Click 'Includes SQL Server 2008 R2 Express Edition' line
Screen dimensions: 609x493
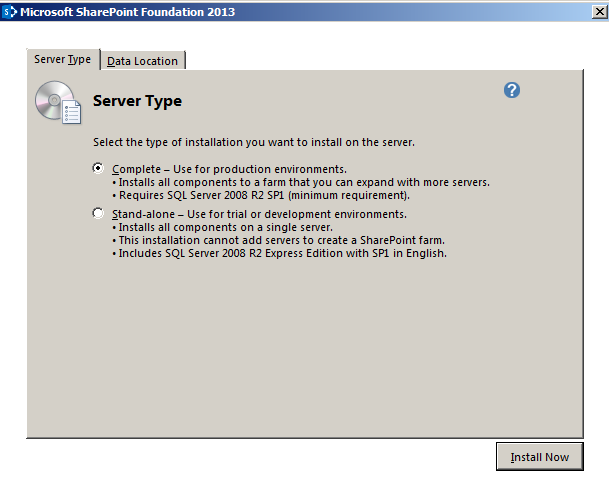[x=280, y=253]
